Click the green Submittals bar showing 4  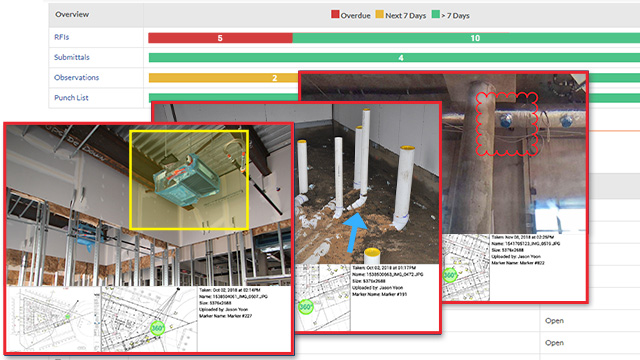(x=394, y=58)
